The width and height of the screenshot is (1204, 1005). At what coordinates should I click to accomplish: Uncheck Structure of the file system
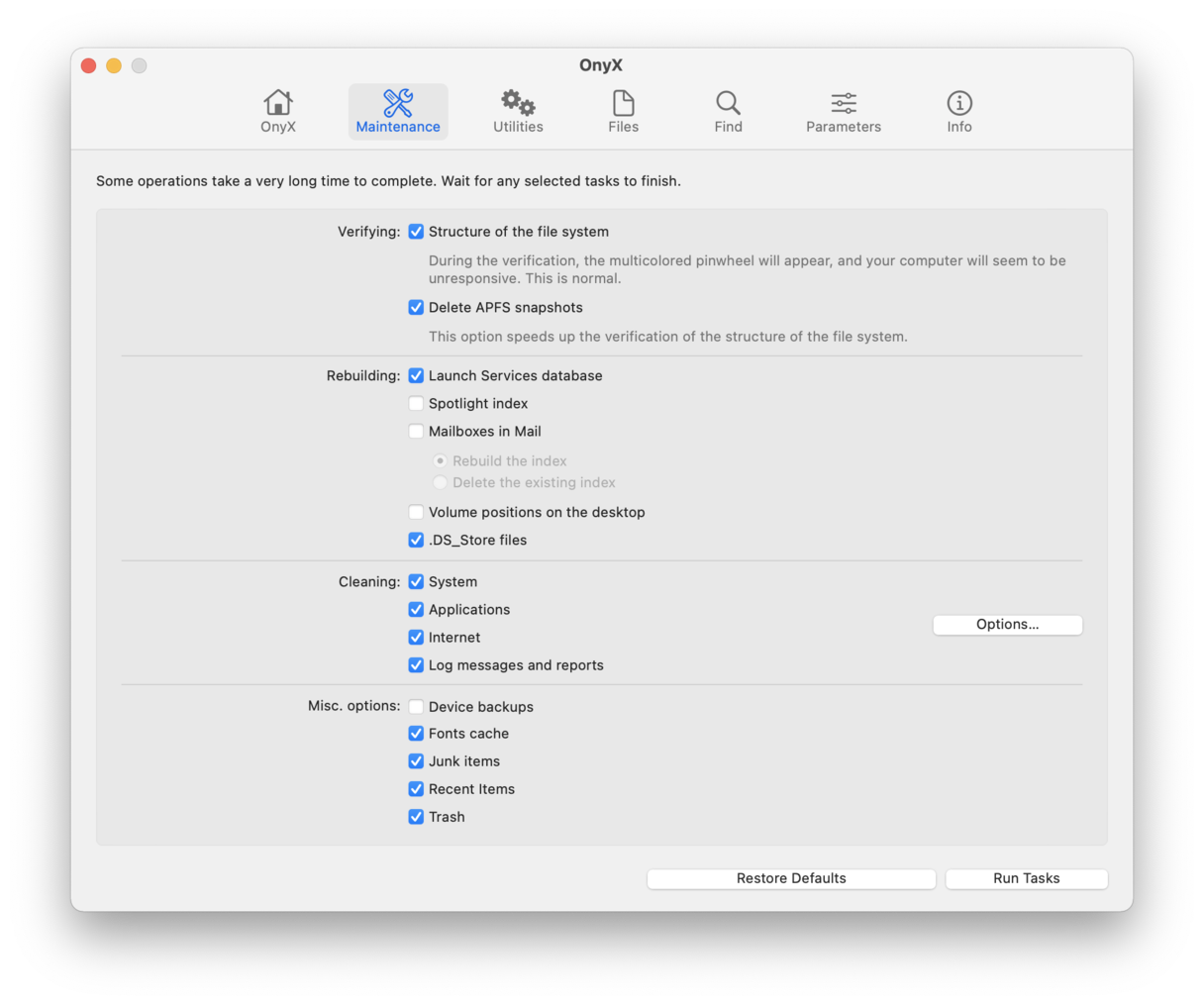(416, 232)
